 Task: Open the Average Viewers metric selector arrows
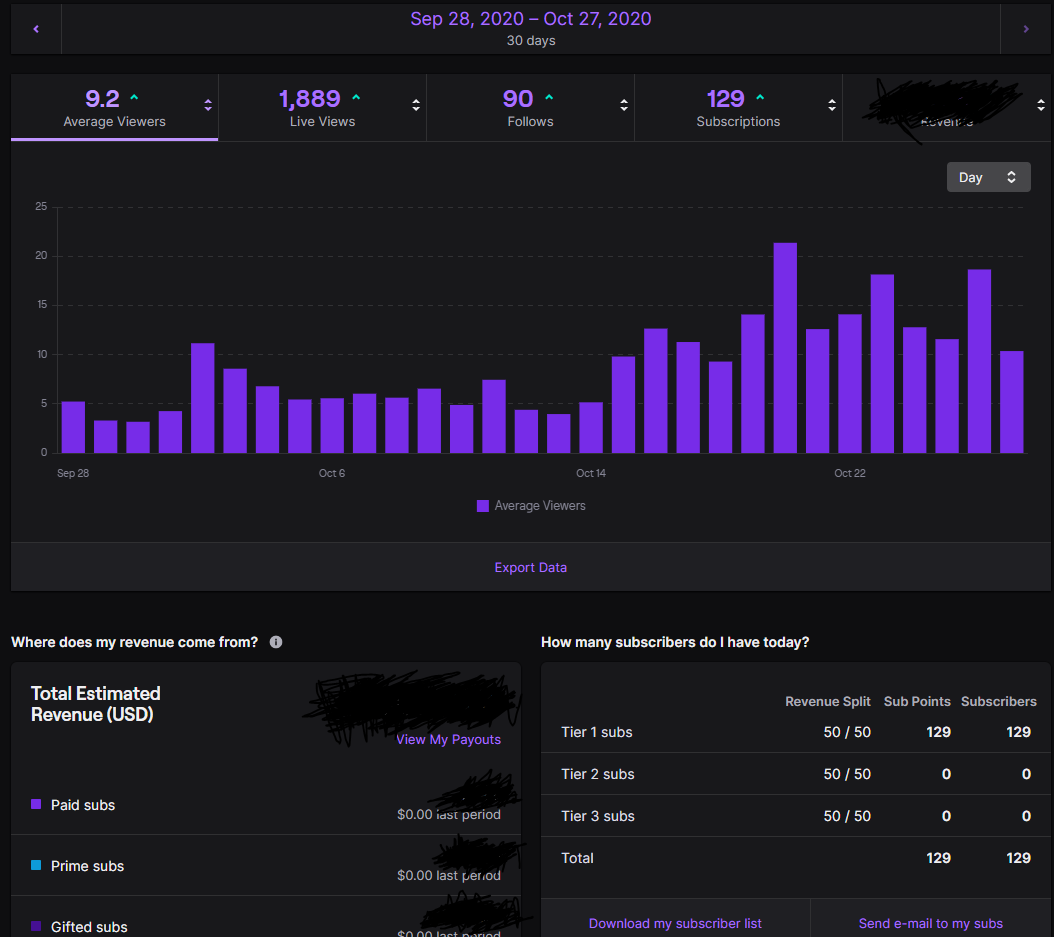208,105
